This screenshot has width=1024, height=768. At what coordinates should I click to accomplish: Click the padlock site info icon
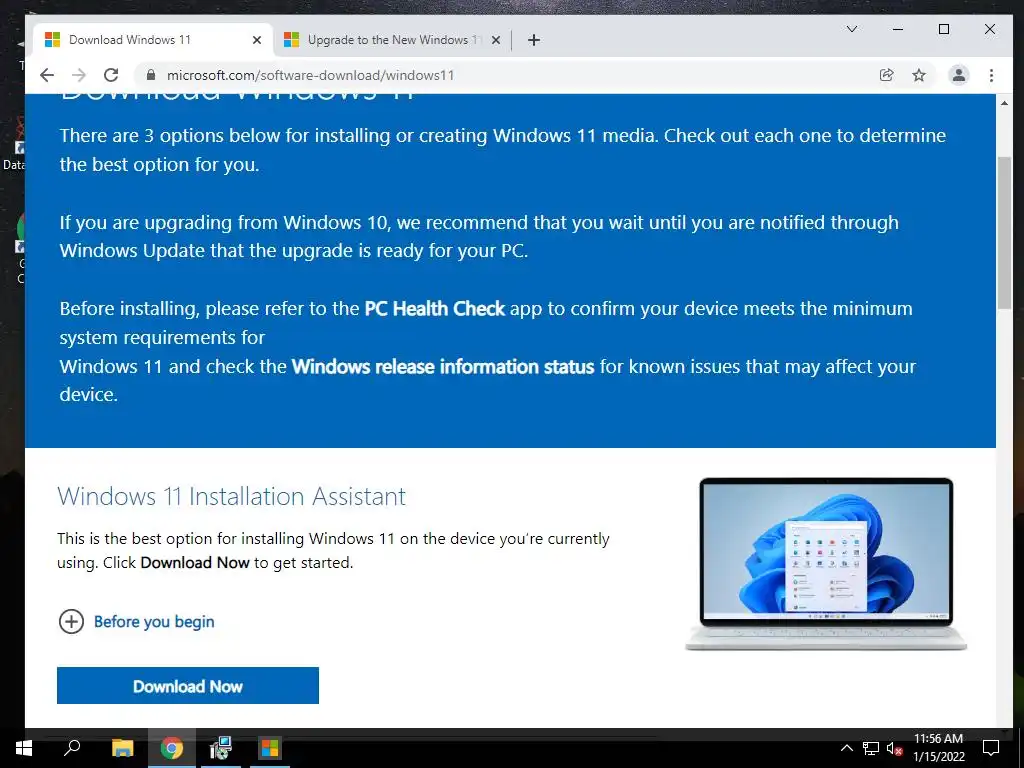pos(151,75)
